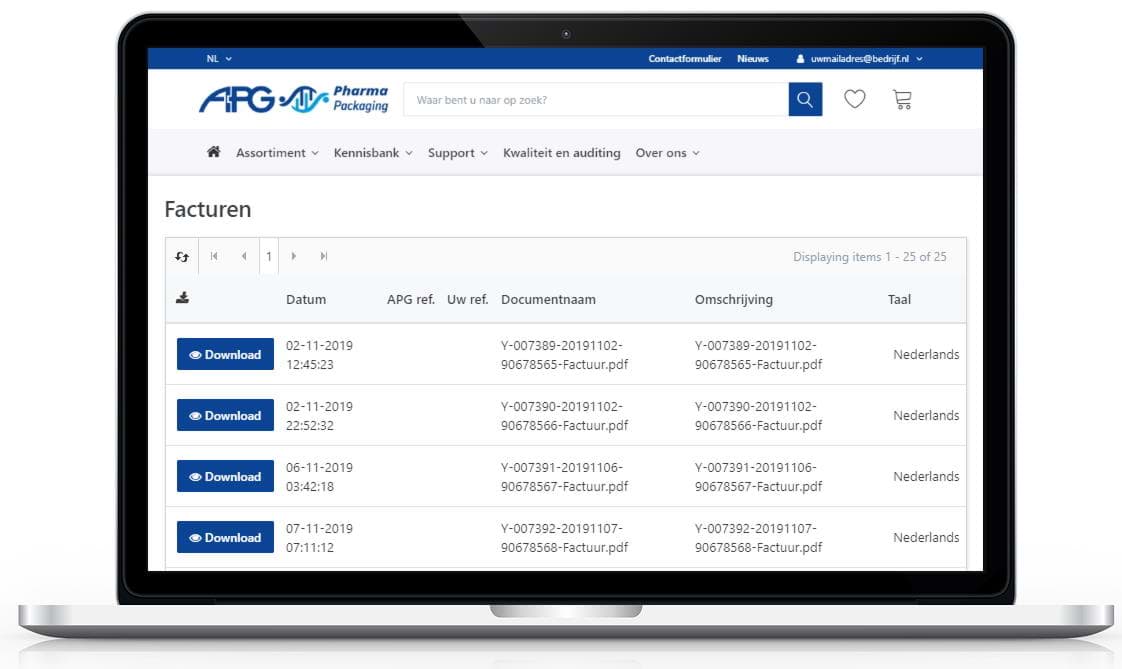Expand the Assortiment menu
The width and height of the screenshot is (1122, 669).
pos(277,153)
